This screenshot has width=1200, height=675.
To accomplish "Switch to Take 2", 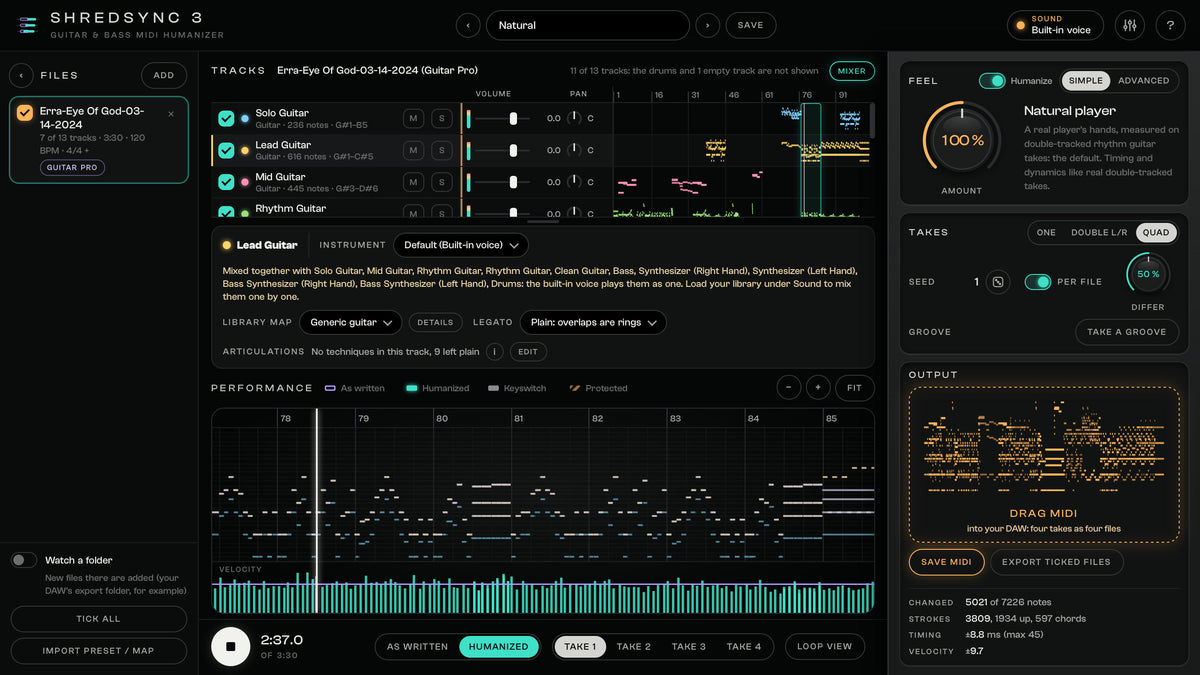I will [x=633, y=646].
